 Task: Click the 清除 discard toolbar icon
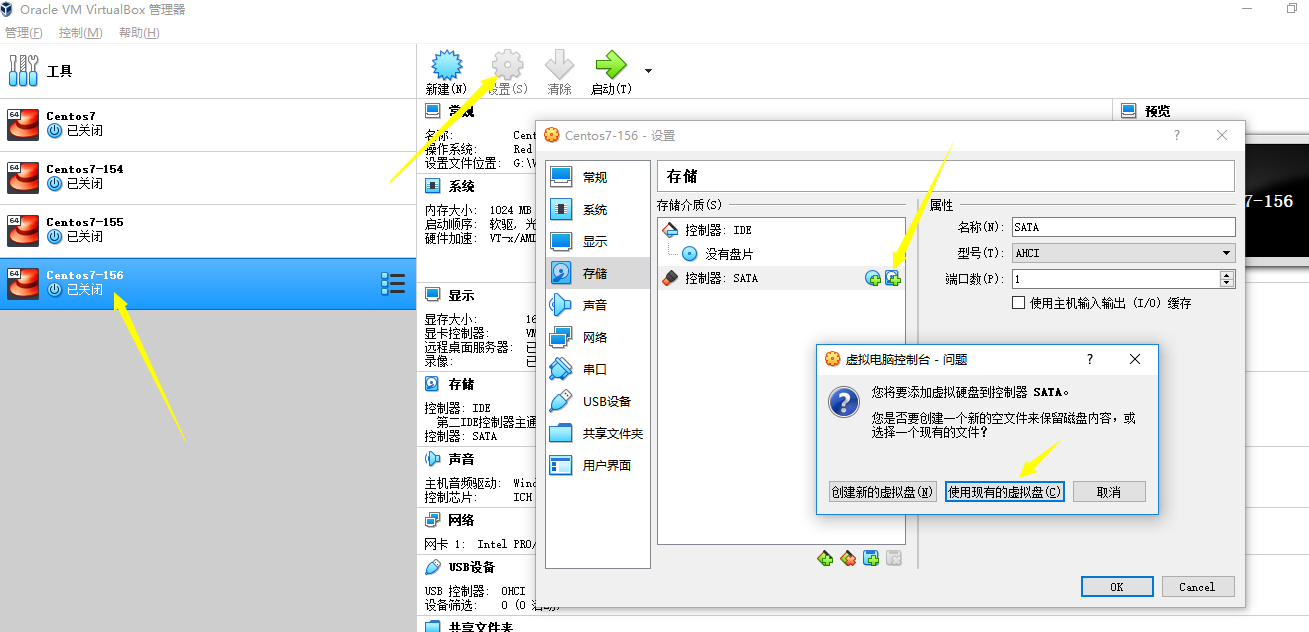559,73
